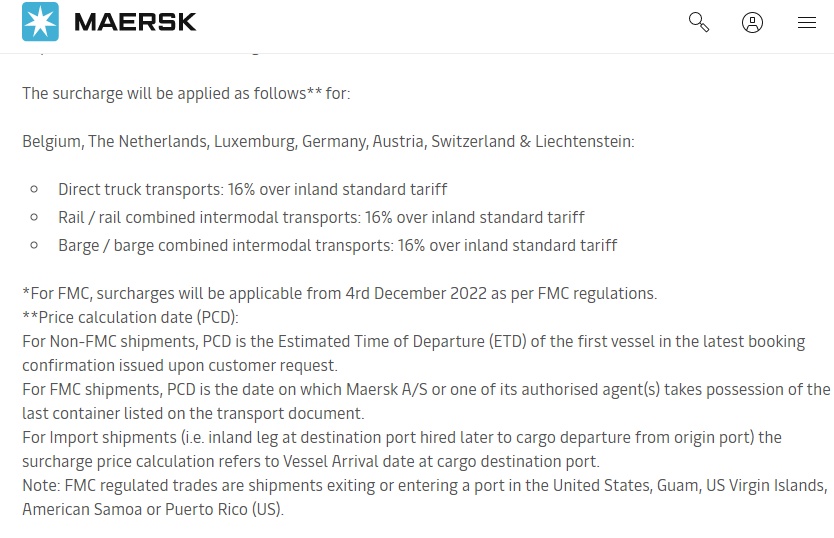The image size is (834, 538).
Task: Click 'The surcharge will be applied' sentence
Action: click(186, 93)
